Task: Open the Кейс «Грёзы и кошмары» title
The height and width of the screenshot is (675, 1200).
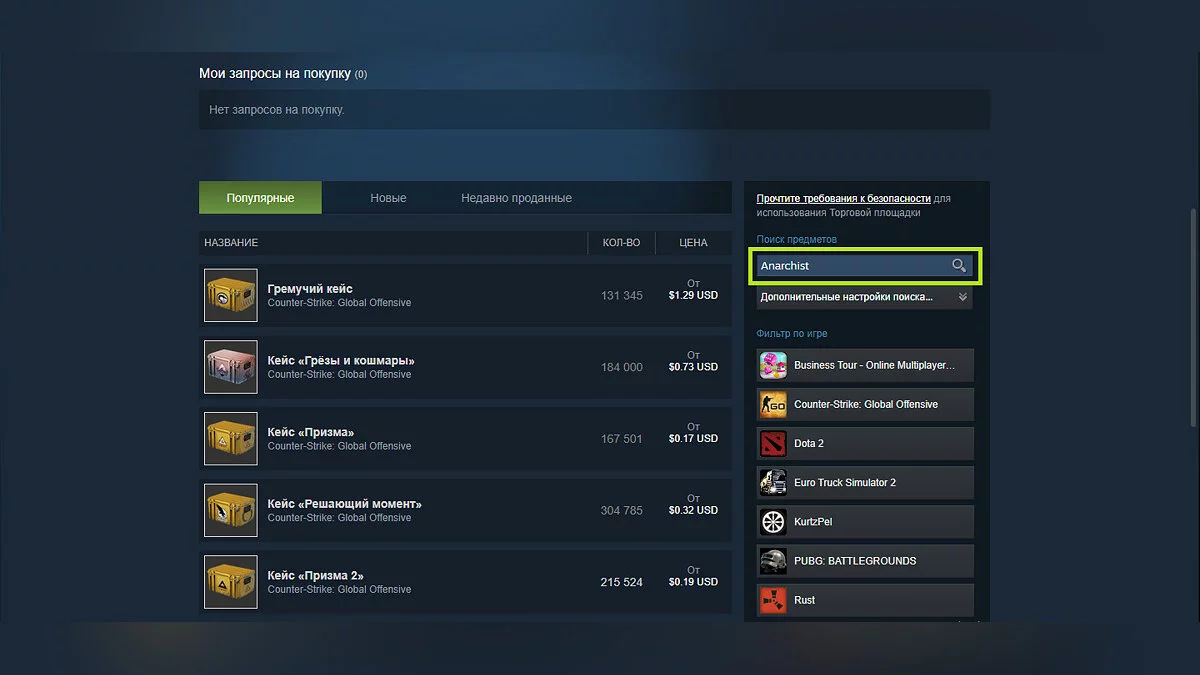Action: pyautogui.click(x=341, y=361)
